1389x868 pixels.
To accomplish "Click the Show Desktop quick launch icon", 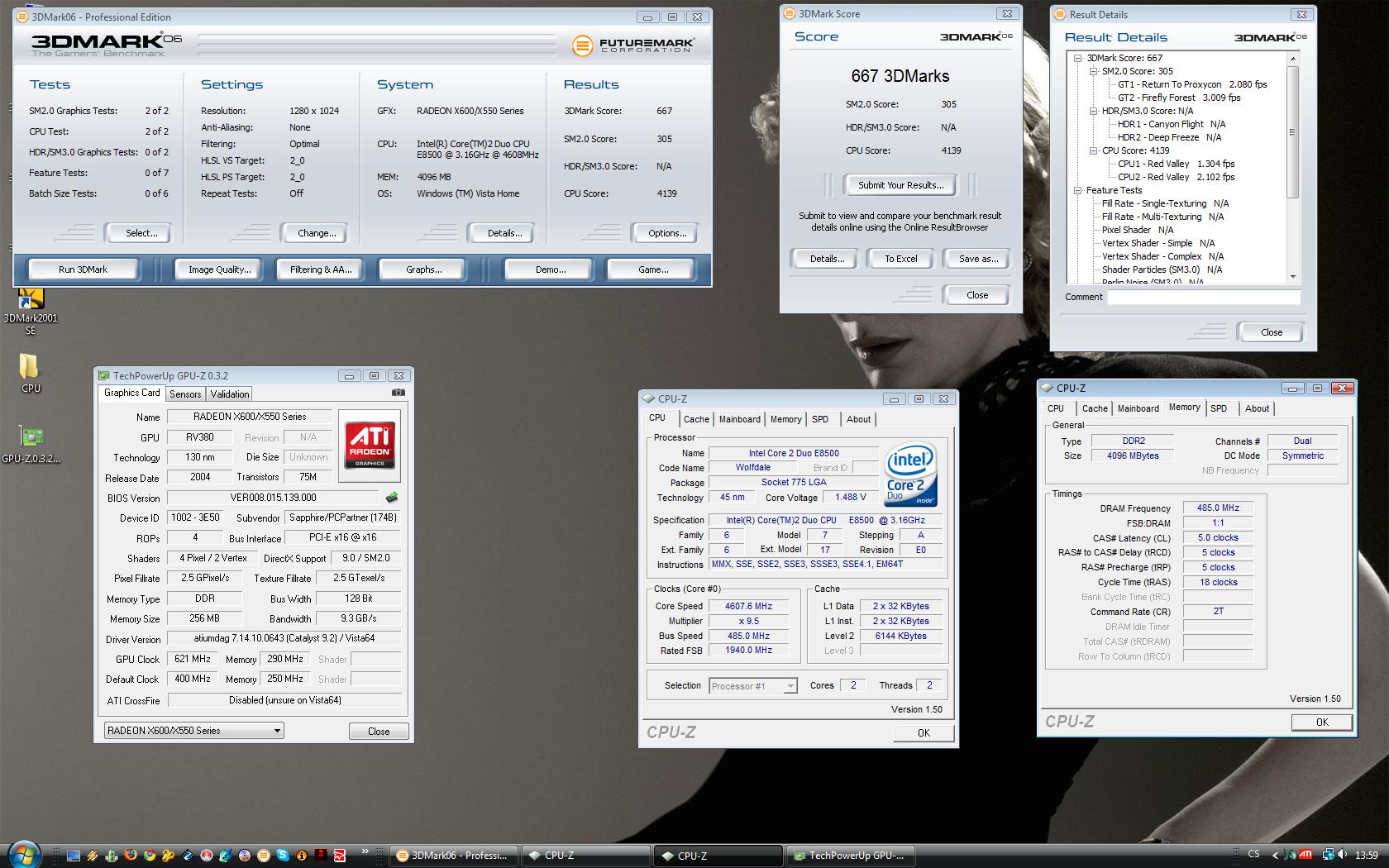I will [x=74, y=856].
